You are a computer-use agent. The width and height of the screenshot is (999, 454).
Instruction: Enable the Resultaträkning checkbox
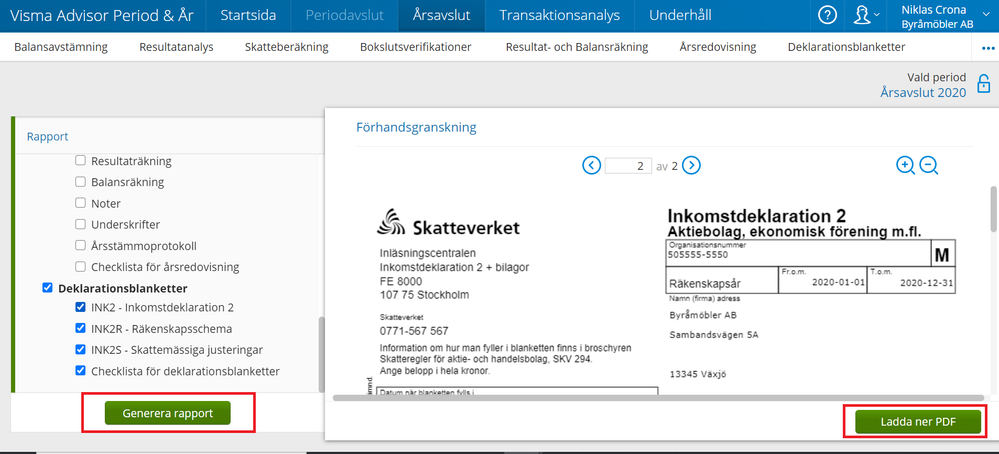pos(81,160)
